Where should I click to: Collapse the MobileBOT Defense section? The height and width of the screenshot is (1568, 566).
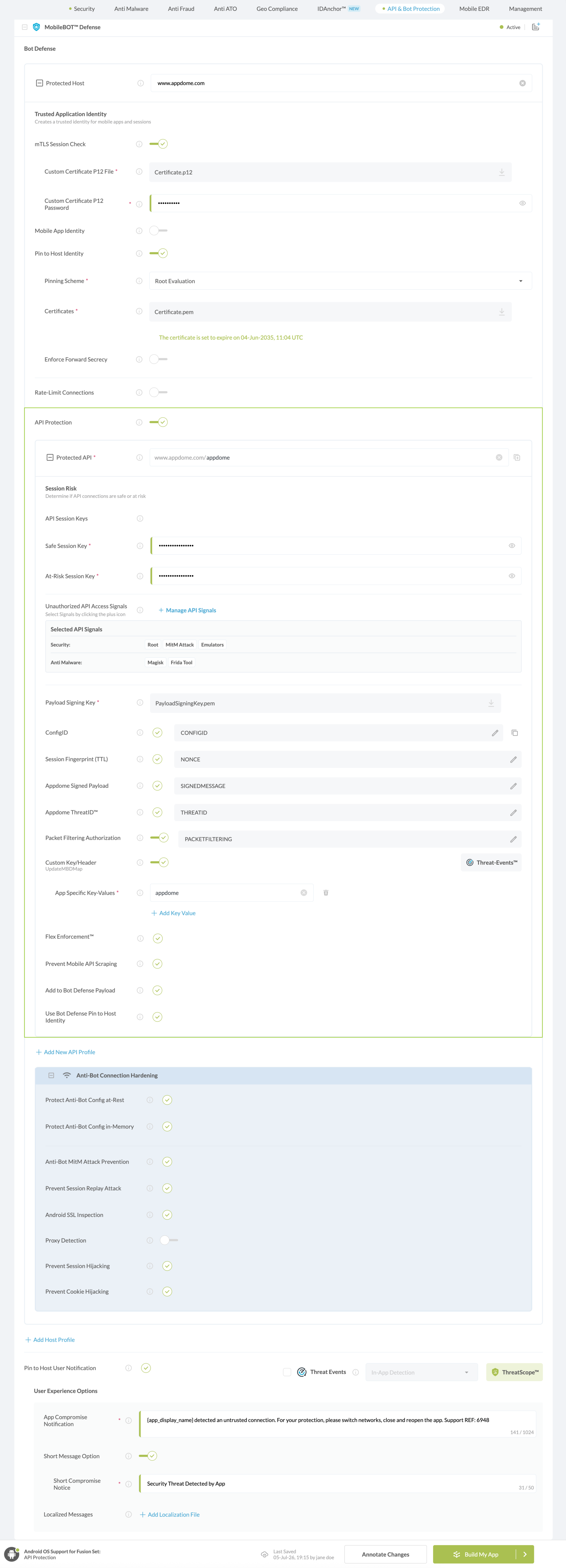pyautogui.click(x=24, y=27)
